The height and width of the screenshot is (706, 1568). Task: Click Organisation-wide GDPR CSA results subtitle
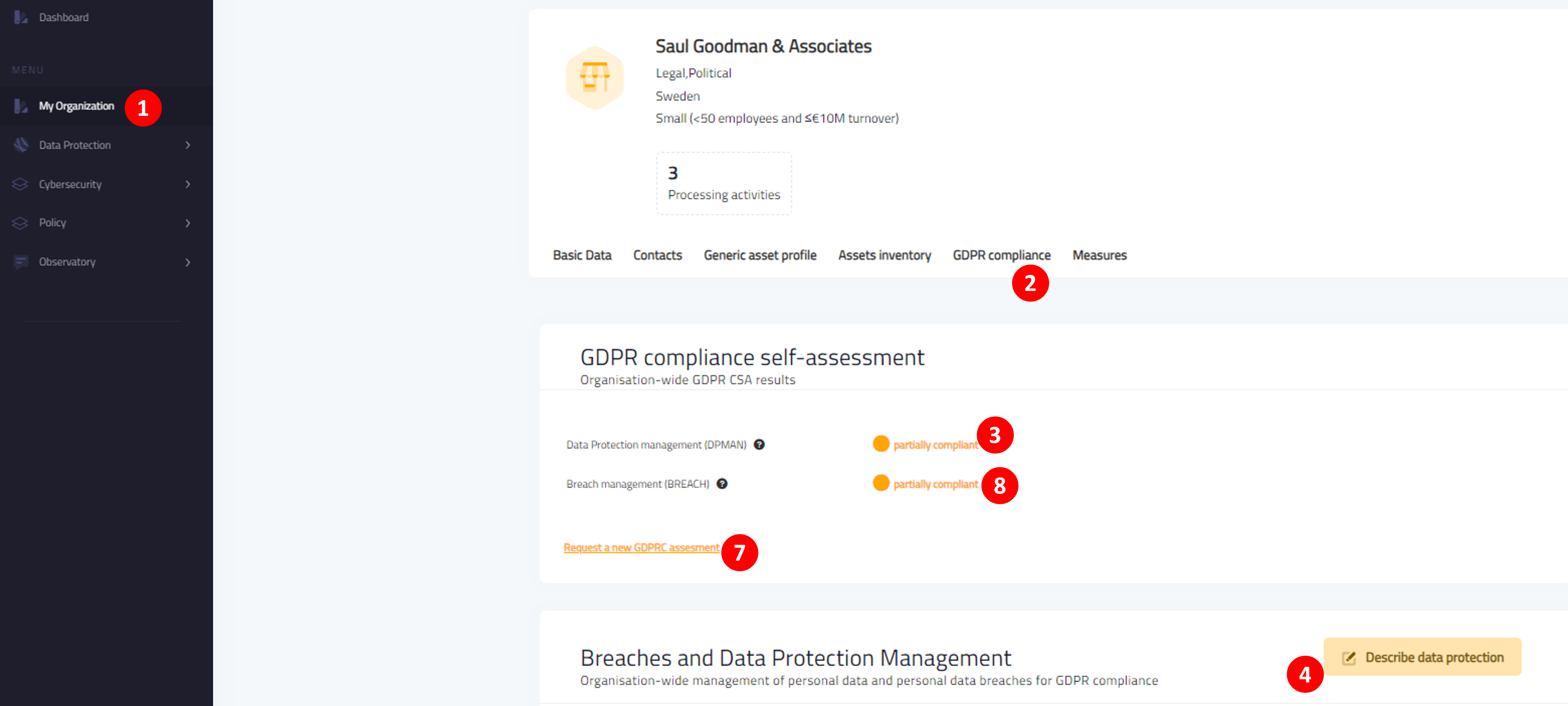coord(687,380)
